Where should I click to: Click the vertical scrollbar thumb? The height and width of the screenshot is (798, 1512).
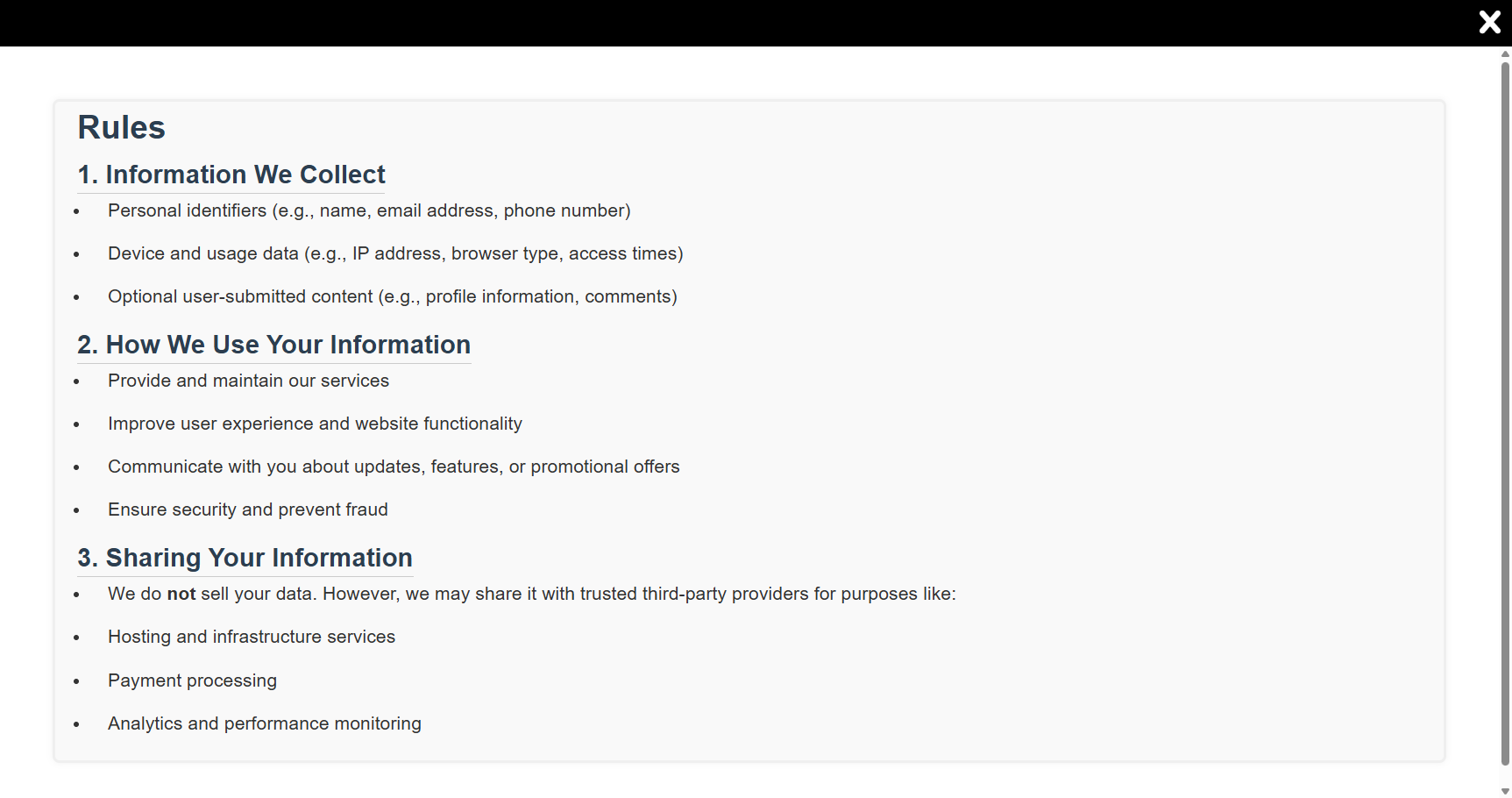click(1505, 412)
